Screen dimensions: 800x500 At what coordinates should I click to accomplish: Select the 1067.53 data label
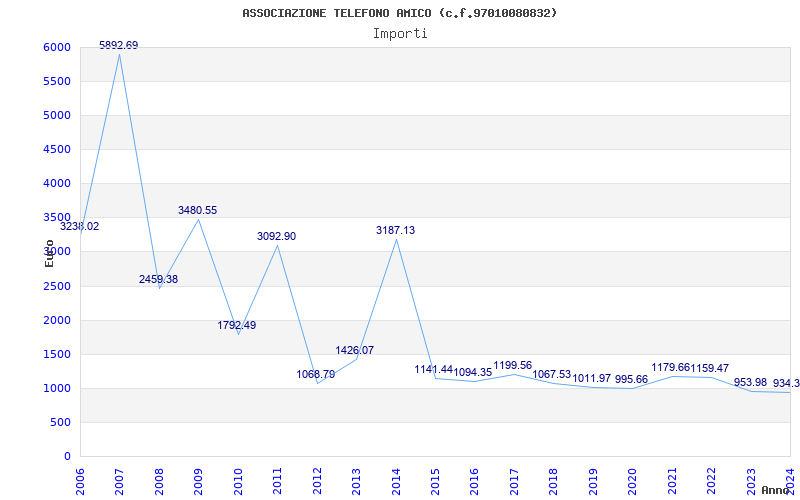pyautogui.click(x=552, y=375)
